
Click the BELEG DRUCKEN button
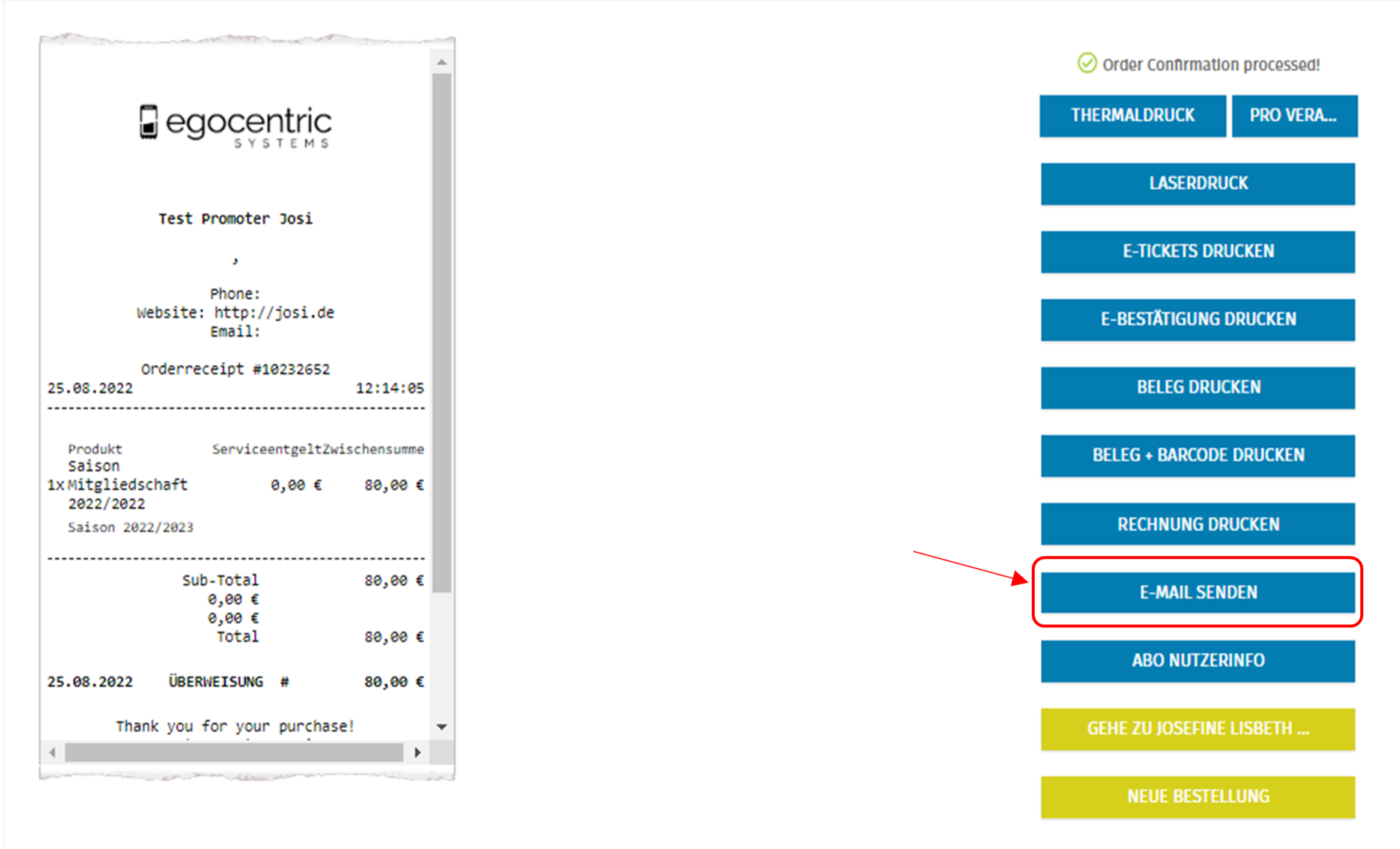tap(1198, 387)
